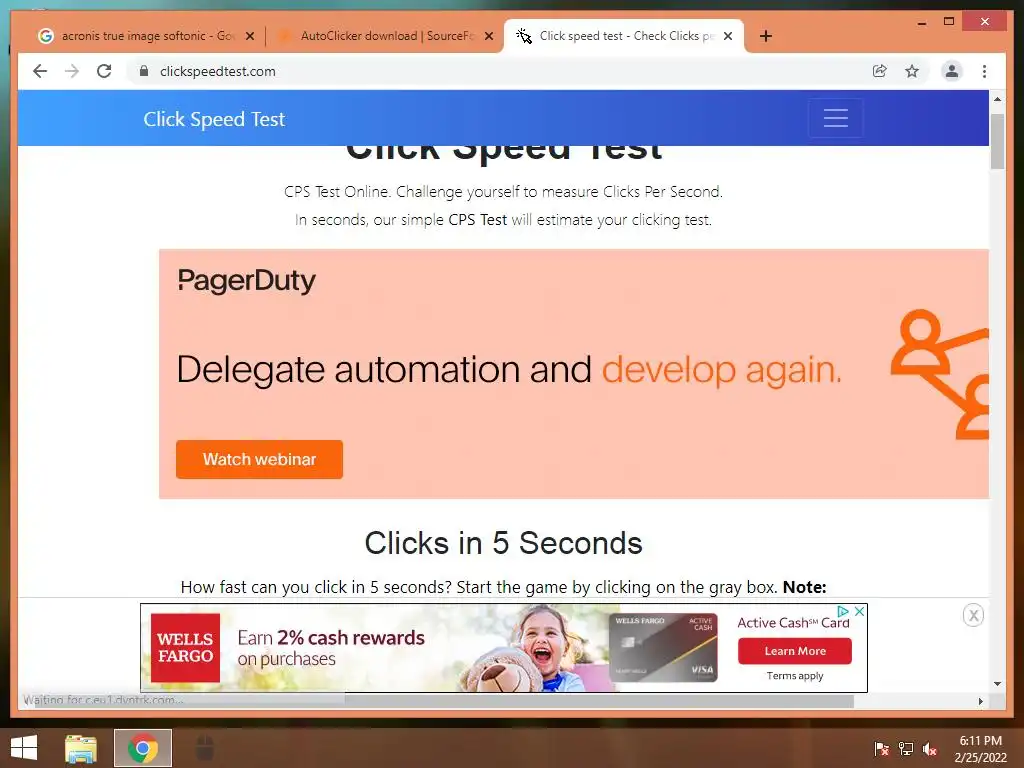1024x768 pixels.
Task: Click the Click Speed Test site logo
Action: coord(214,119)
